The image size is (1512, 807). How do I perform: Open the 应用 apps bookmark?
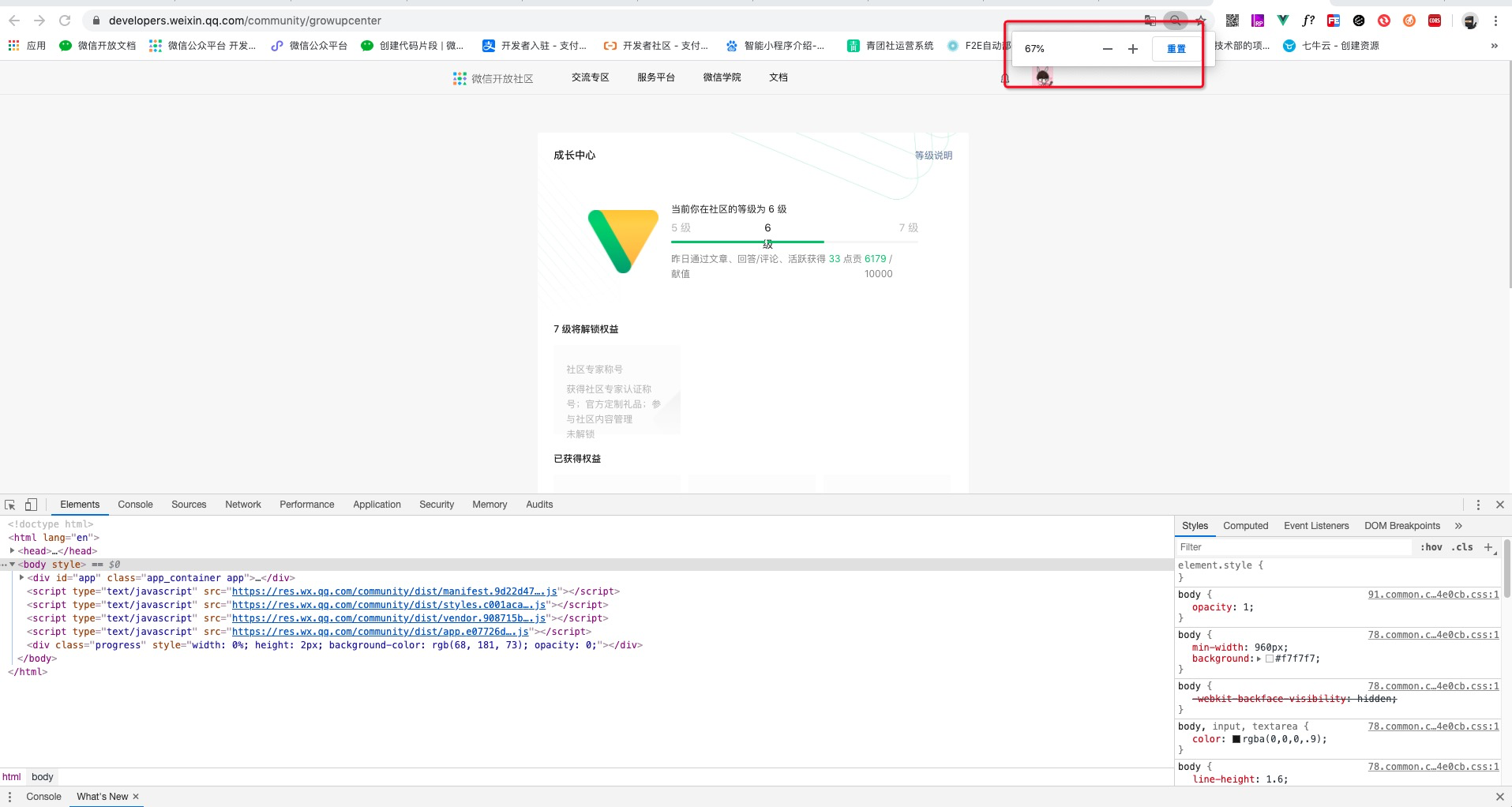point(27,46)
